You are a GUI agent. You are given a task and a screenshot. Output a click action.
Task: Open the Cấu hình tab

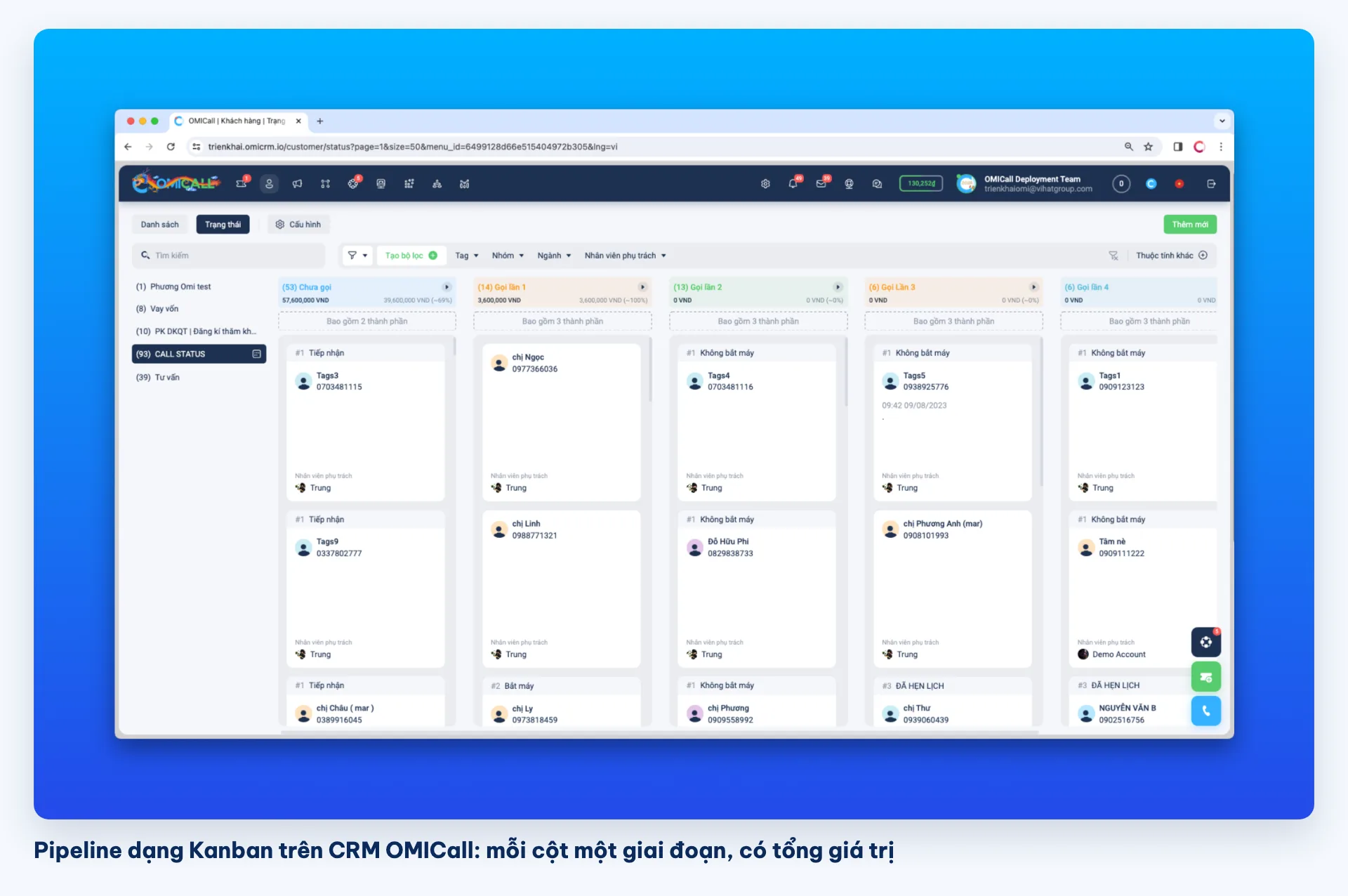tap(298, 225)
